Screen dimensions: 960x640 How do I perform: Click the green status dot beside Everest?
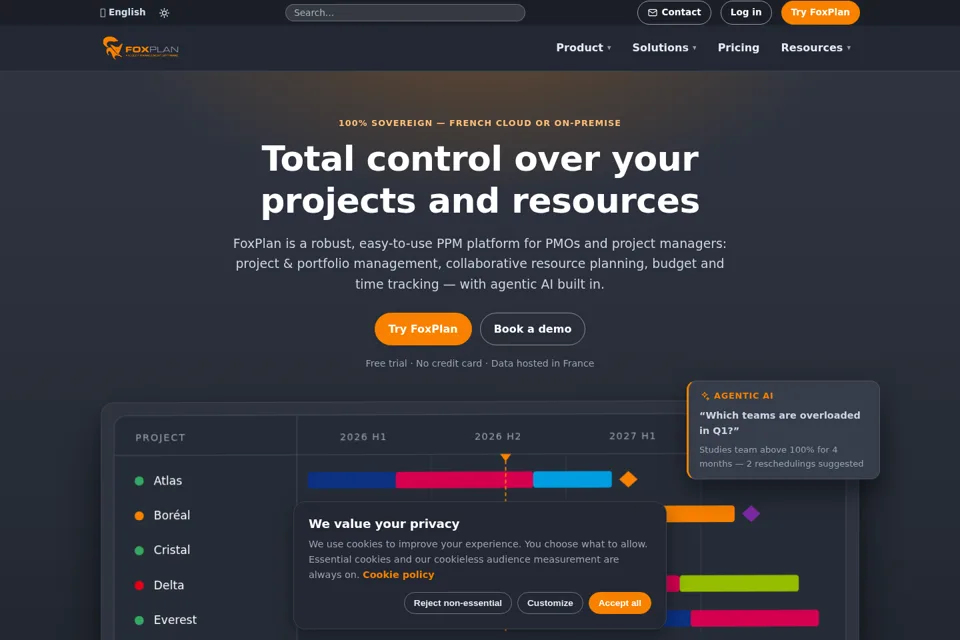coord(139,620)
